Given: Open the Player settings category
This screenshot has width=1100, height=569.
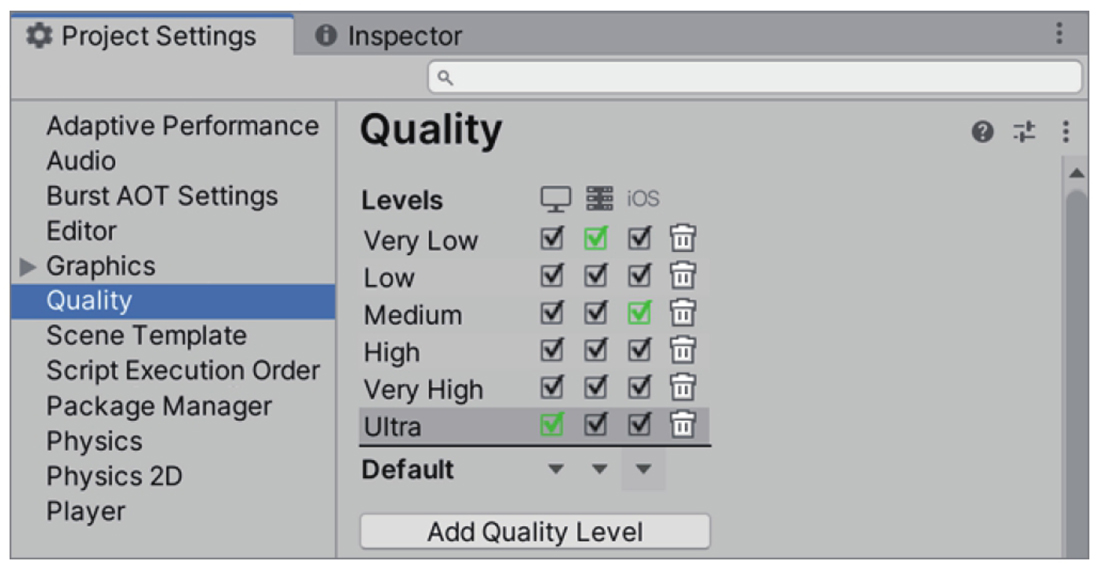Looking at the screenshot, I should click(x=86, y=511).
